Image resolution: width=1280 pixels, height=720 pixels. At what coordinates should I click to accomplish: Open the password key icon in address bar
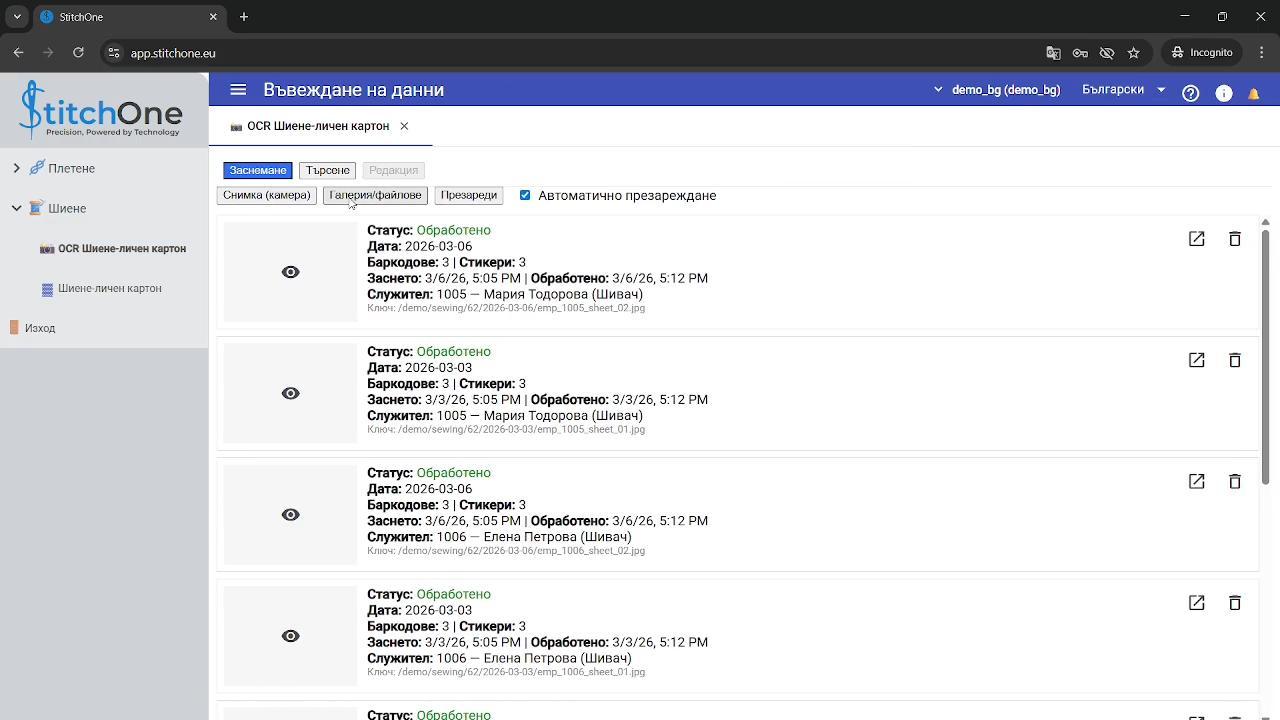click(x=1080, y=53)
